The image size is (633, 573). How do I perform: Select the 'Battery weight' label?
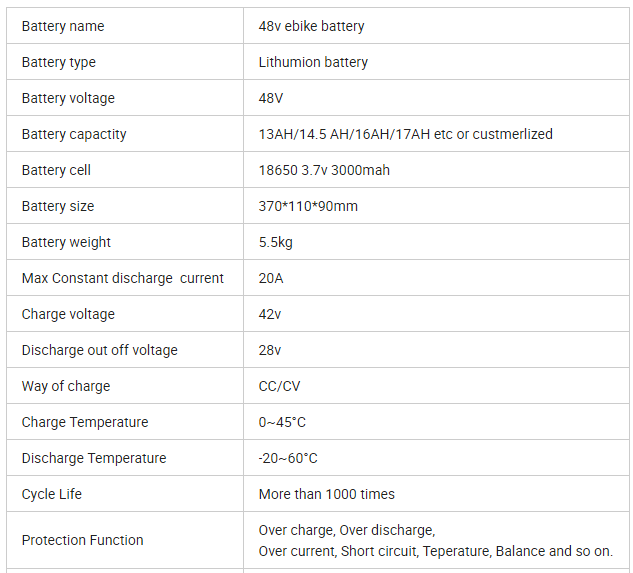pos(66,242)
